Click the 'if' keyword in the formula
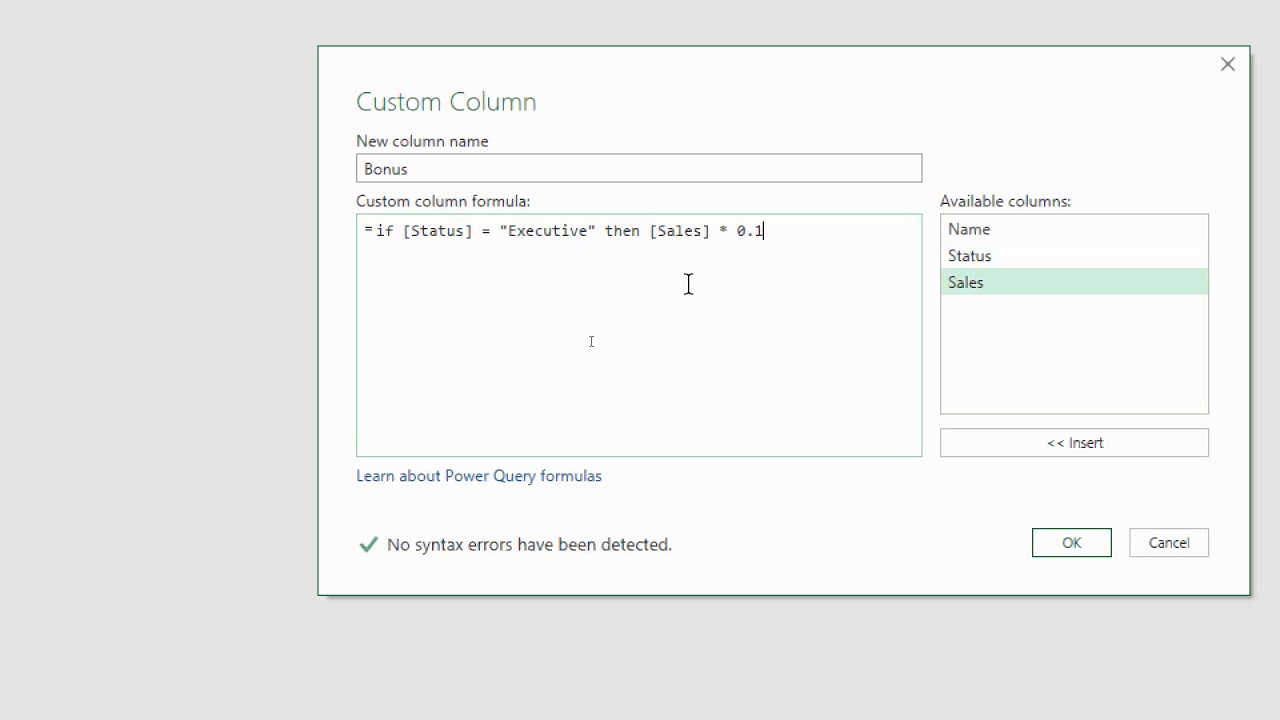Viewport: 1280px width, 720px height. pos(384,231)
